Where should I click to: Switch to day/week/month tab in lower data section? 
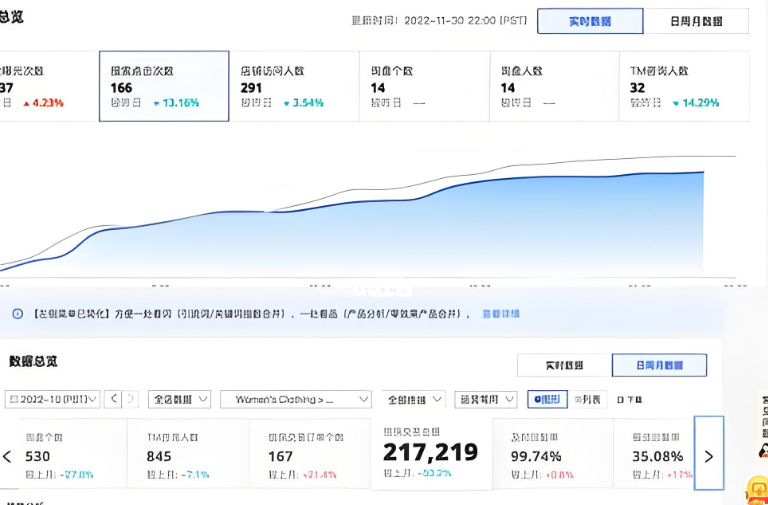pyautogui.click(x=659, y=365)
